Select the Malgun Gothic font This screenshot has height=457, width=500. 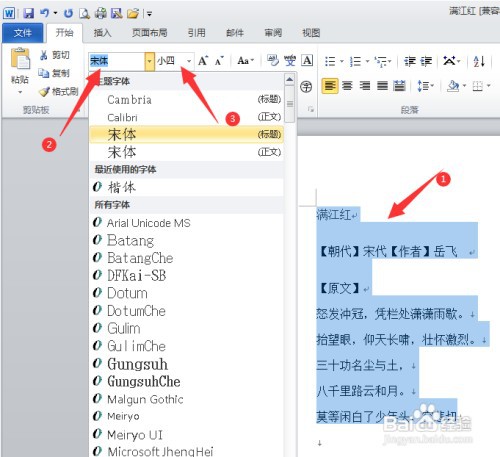[187, 399]
